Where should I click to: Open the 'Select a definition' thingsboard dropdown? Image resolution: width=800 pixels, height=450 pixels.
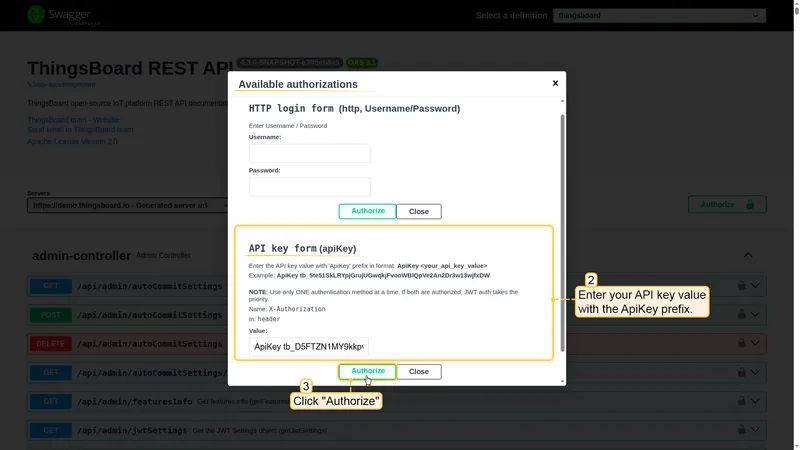[659, 15]
